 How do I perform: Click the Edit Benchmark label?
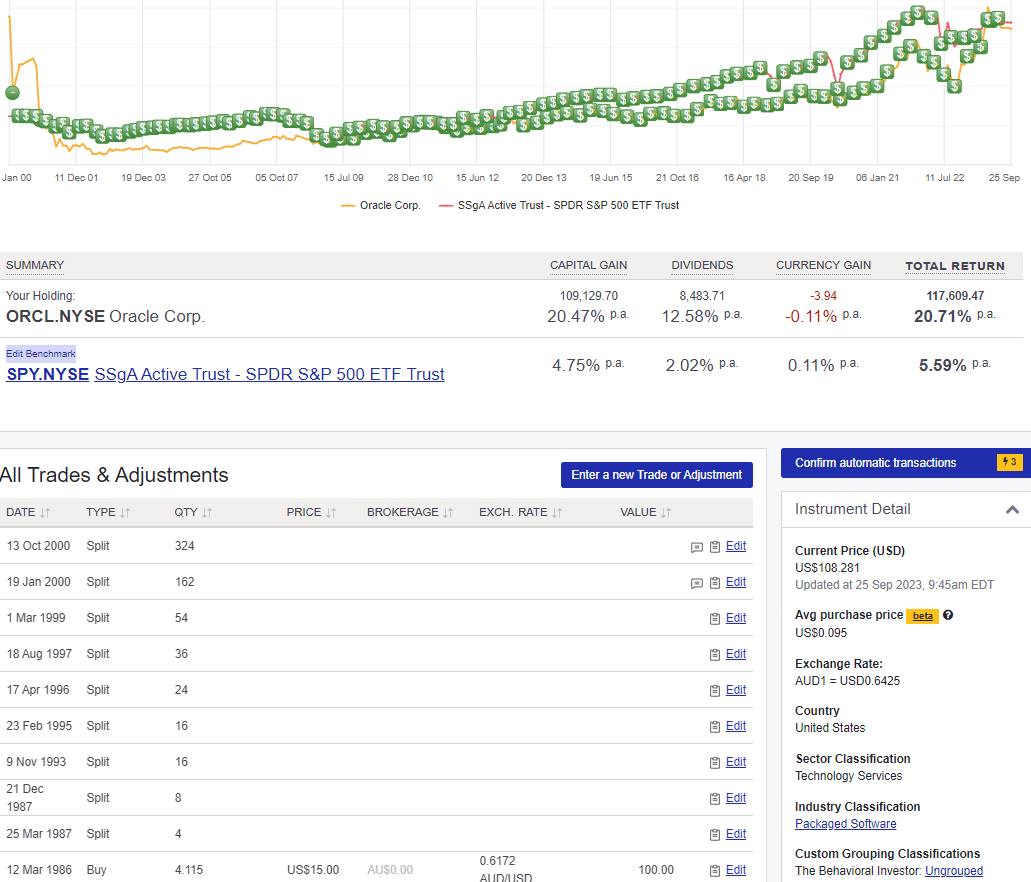(40, 353)
